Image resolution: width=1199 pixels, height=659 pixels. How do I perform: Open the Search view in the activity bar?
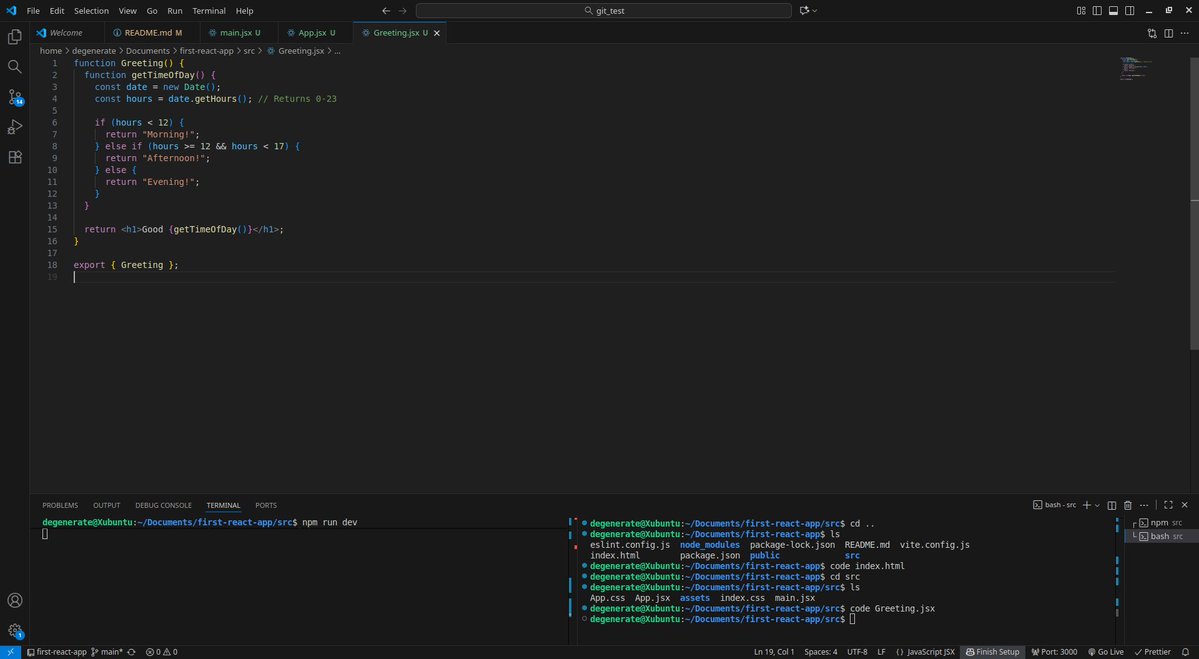pyautogui.click(x=15, y=67)
